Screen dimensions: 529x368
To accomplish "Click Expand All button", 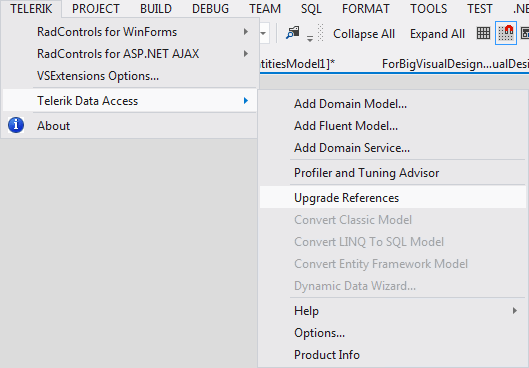I will coord(437,34).
